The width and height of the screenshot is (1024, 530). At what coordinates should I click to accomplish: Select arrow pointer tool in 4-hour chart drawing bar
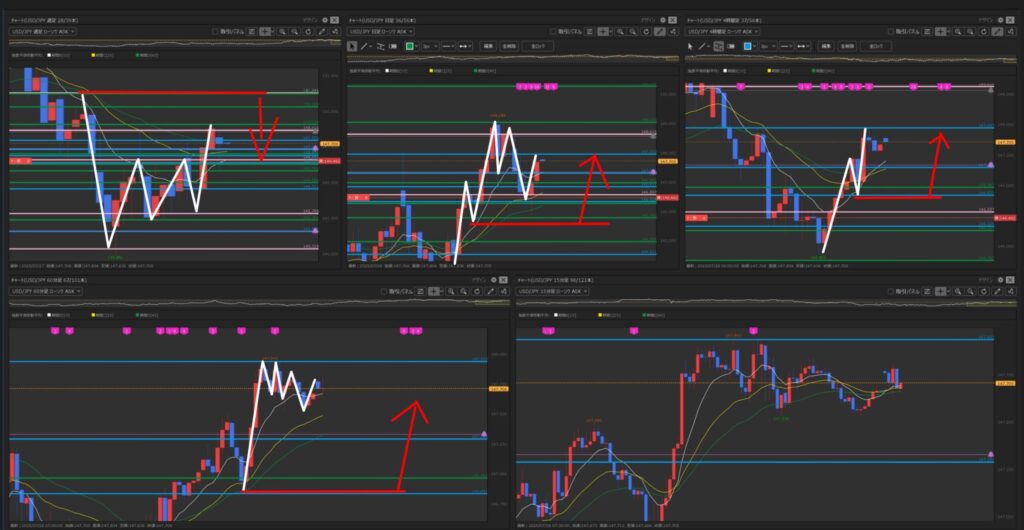coord(690,46)
